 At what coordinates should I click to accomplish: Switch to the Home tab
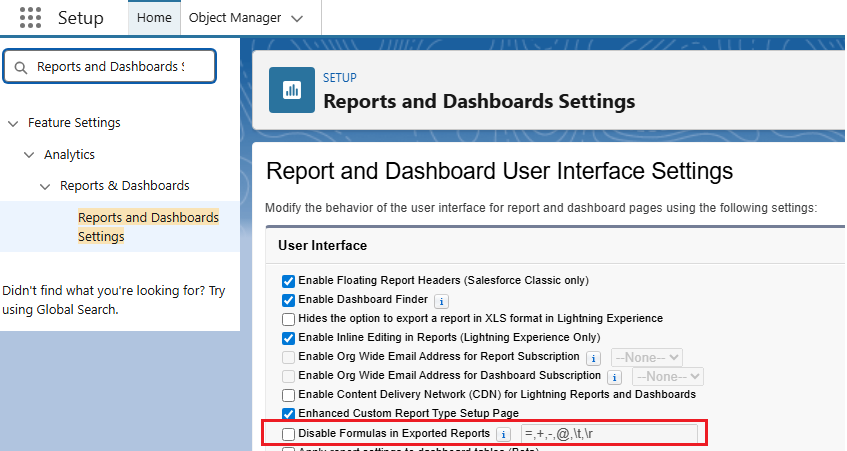click(x=154, y=17)
